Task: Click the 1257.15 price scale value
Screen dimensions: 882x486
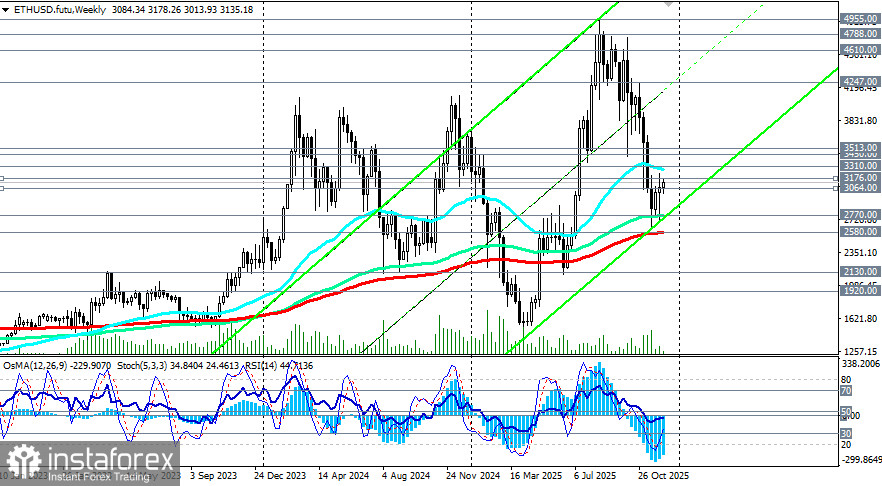Action: pyautogui.click(x=861, y=351)
